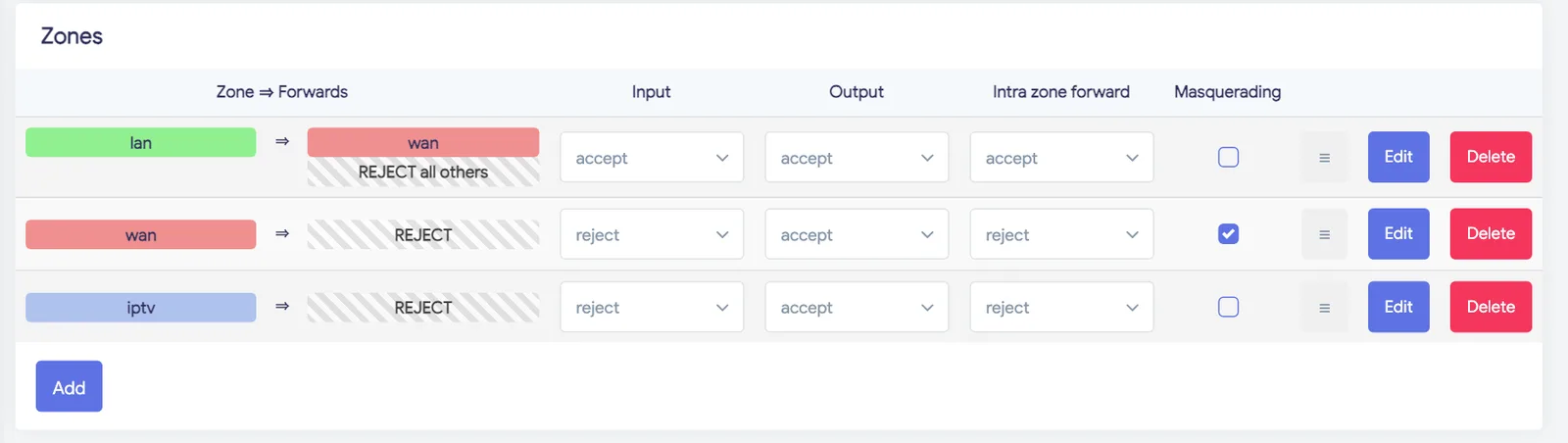Click the drag handle icon for iptv zone
Screen dimensions: 1568x443
pyautogui.click(x=1324, y=307)
